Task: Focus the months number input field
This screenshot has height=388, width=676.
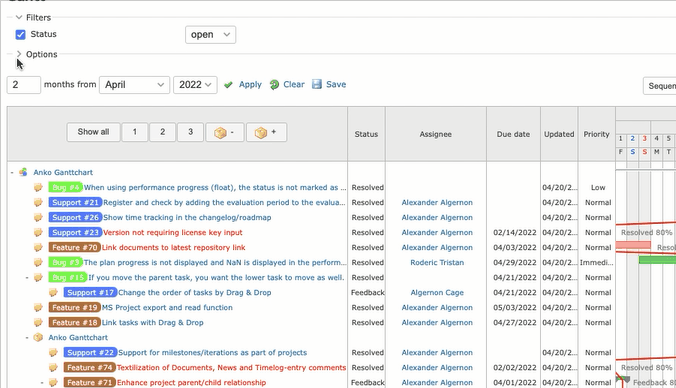Action: [x=24, y=85]
